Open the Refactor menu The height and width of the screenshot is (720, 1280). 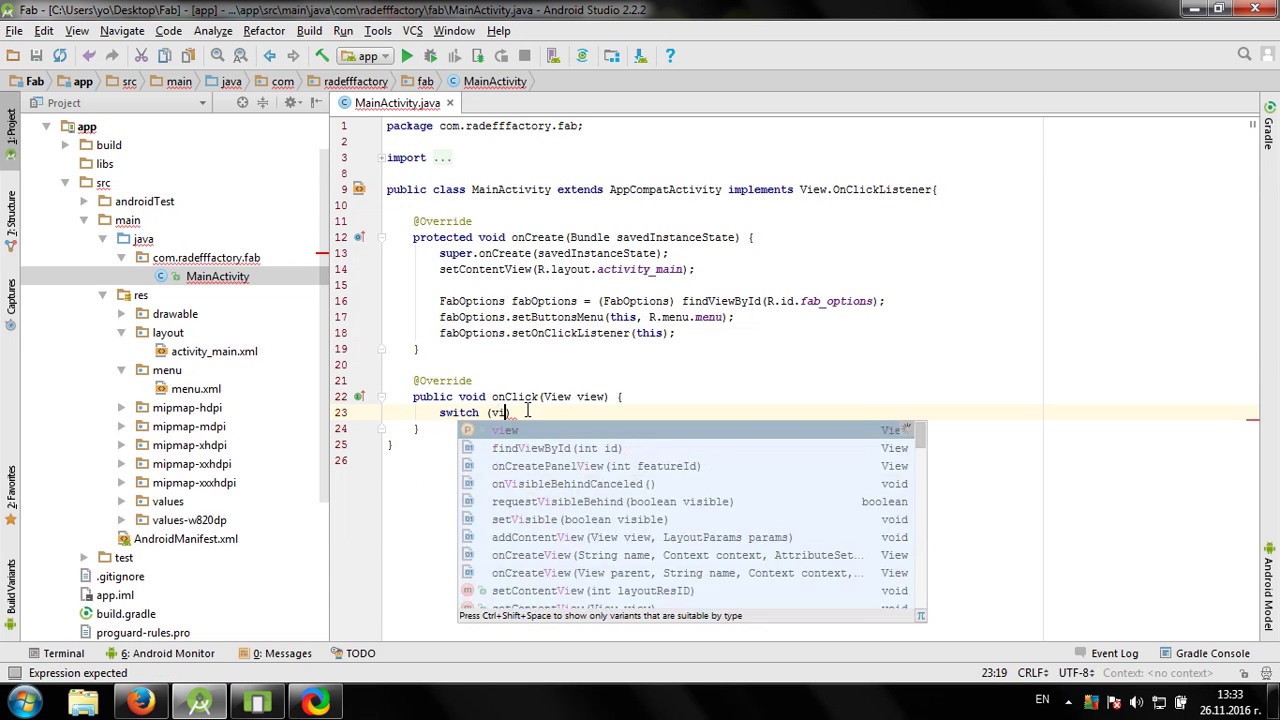(264, 31)
